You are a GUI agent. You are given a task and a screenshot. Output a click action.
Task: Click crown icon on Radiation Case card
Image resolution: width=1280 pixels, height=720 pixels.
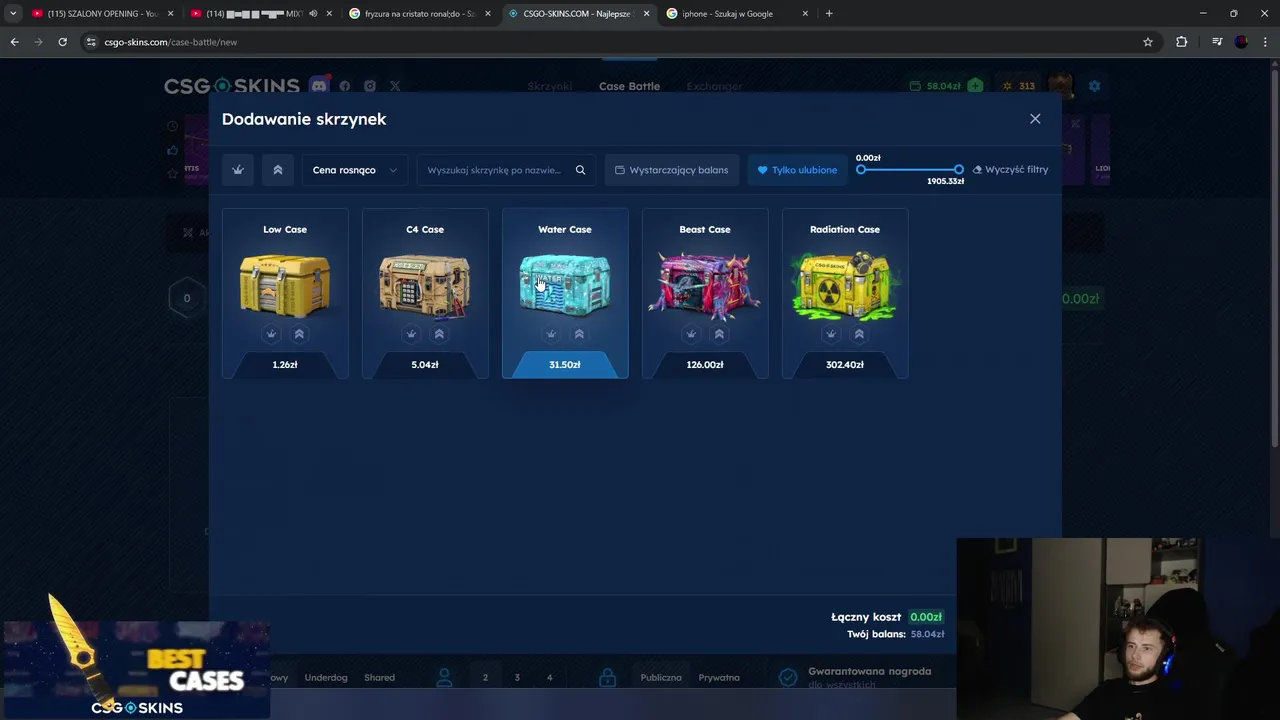[831, 334]
